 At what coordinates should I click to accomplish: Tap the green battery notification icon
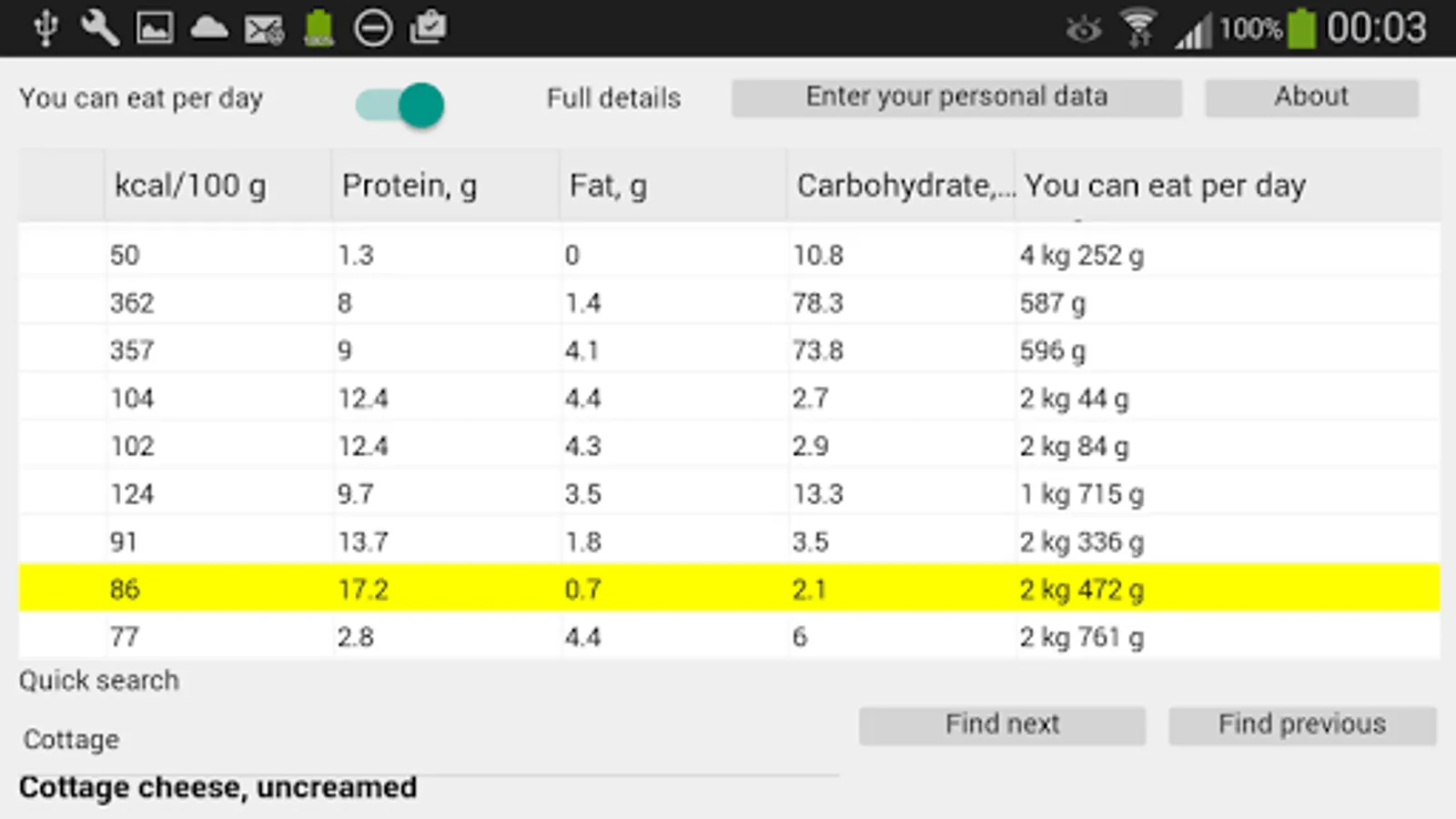318,27
